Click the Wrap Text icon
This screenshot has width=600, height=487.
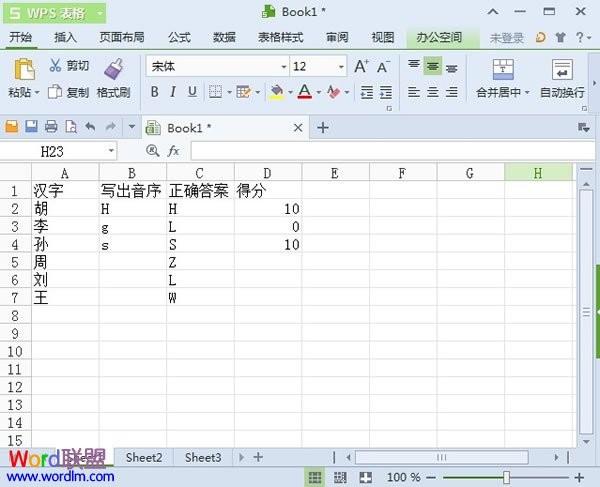point(562,69)
